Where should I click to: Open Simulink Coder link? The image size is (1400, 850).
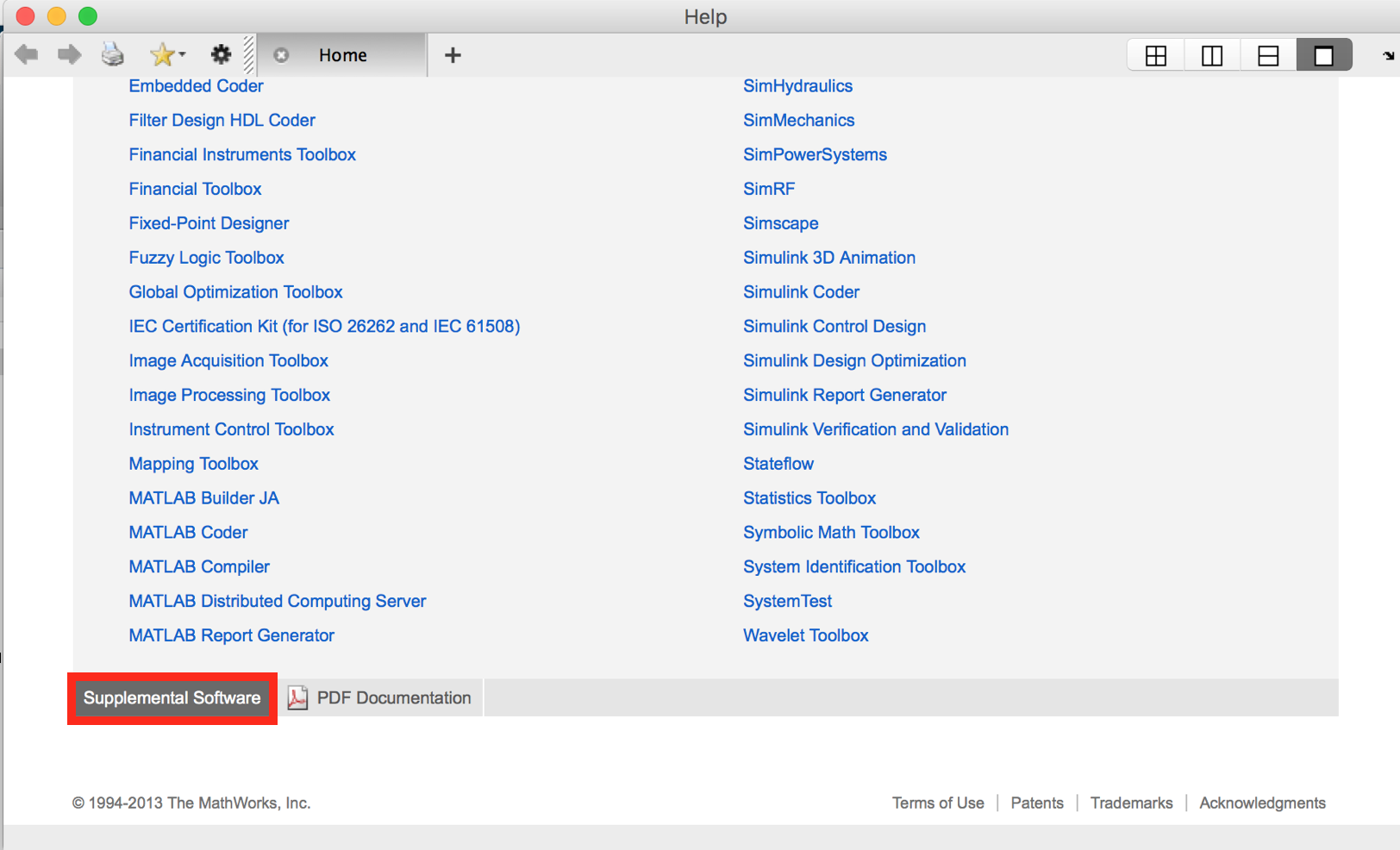pyautogui.click(x=801, y=292)
